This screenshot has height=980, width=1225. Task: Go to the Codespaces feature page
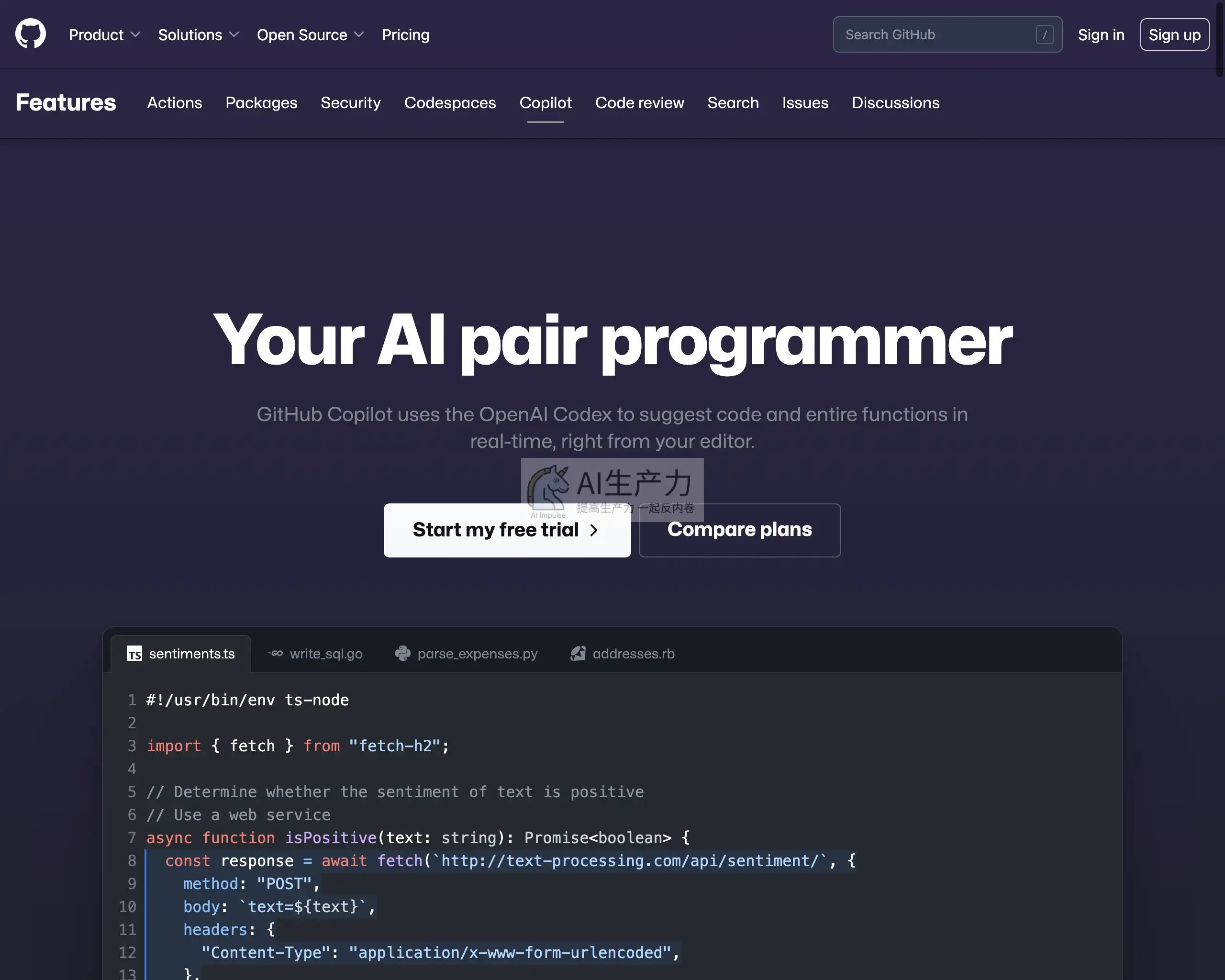click(450, 103)
